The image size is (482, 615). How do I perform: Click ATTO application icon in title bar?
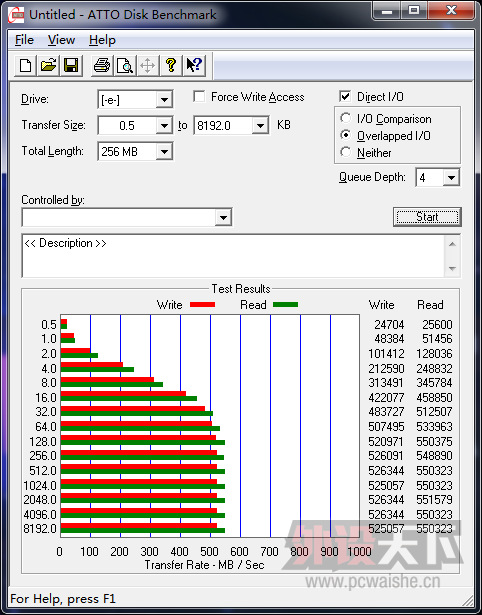(x=16, y=15)
